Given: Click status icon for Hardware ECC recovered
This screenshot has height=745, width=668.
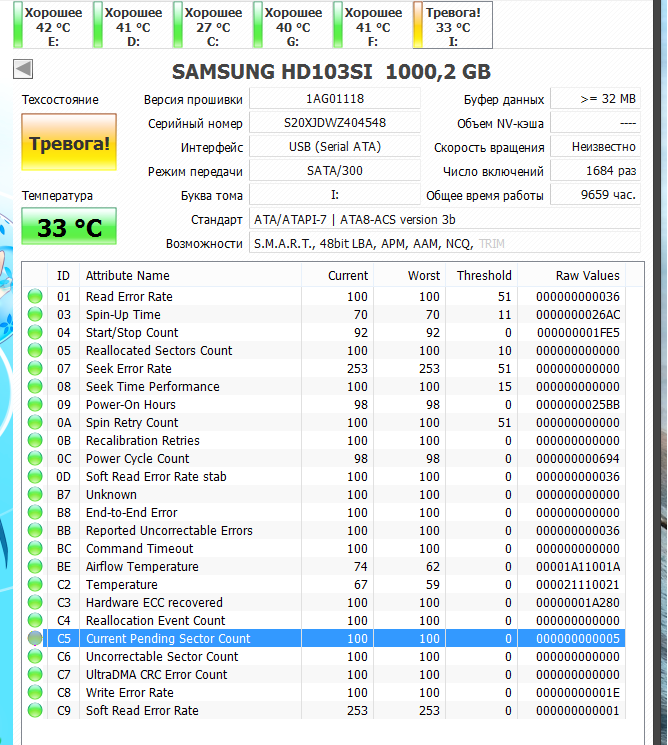Looking at the screenshot, I should tap(35, 602).
